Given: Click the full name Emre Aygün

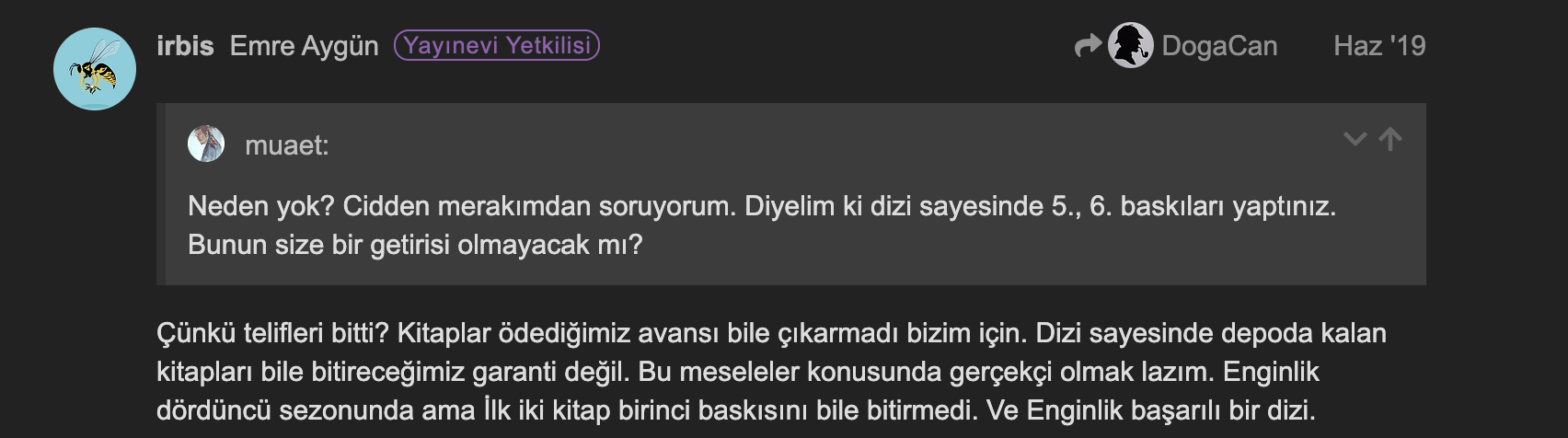Looking at the screenshot, I should 304,46.
